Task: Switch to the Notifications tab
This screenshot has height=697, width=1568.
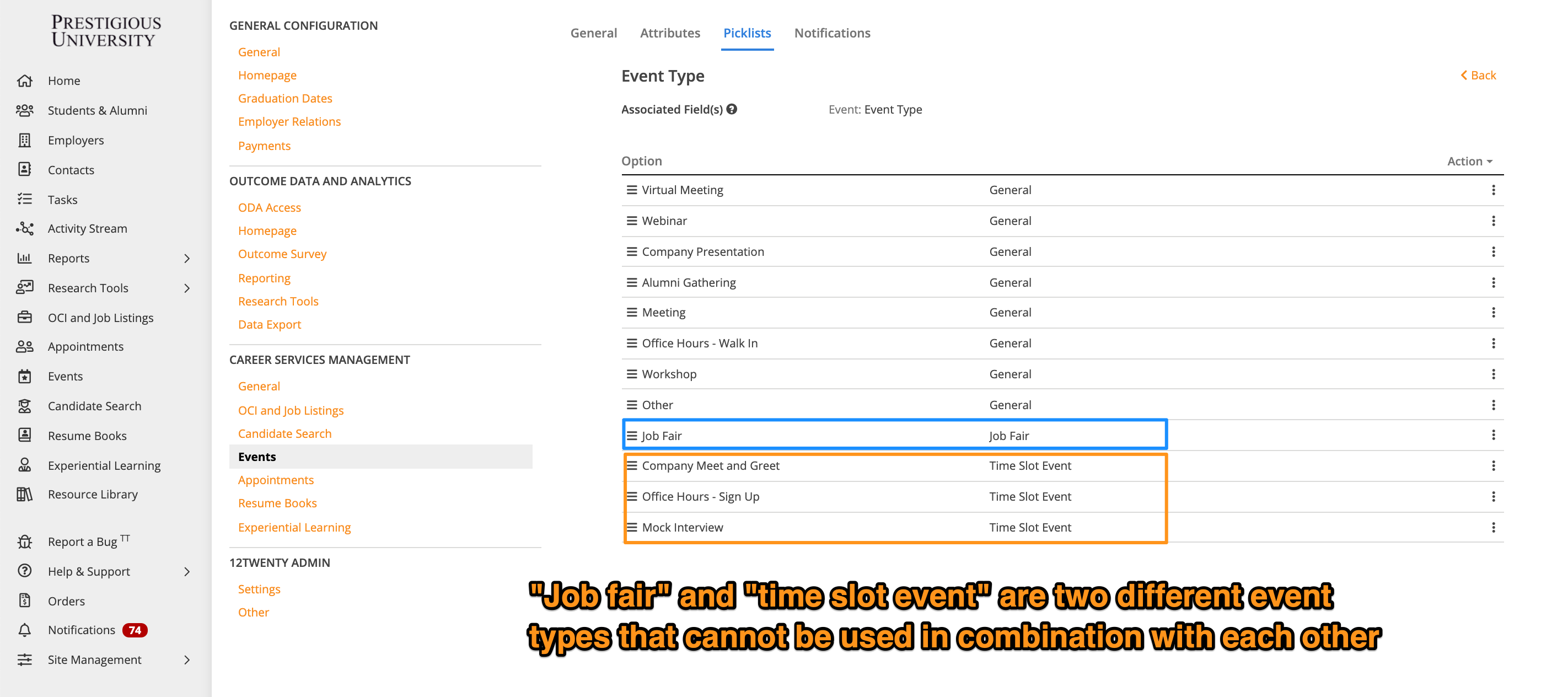Action: coord(831,33)
